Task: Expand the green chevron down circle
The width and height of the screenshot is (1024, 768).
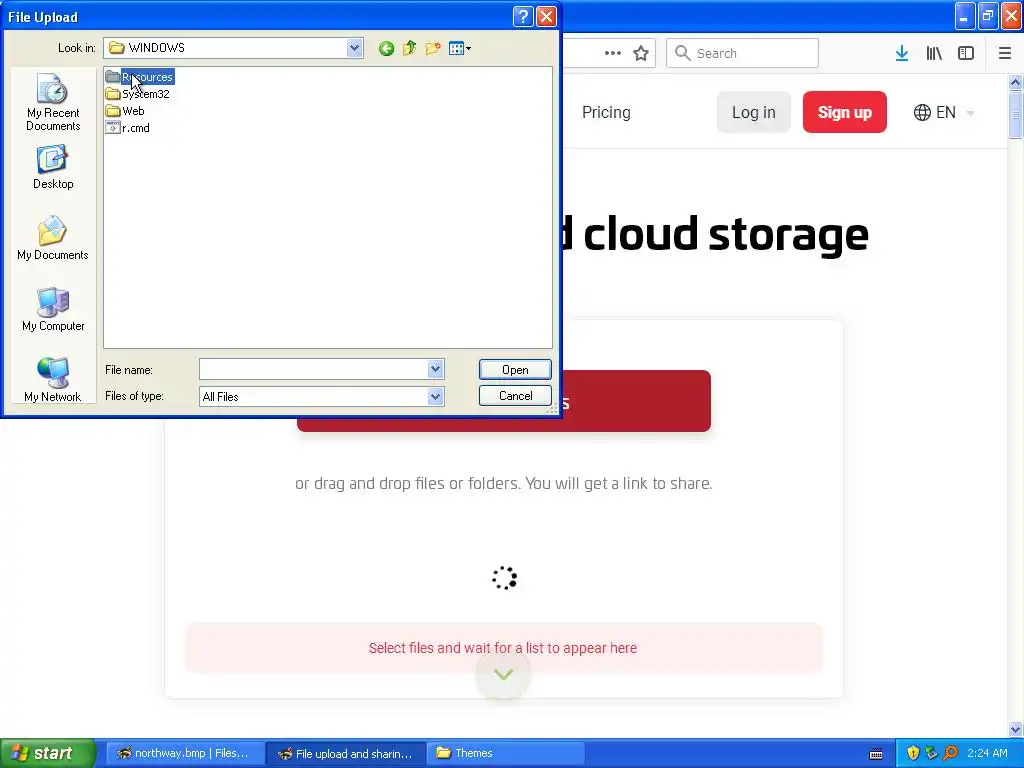Action: click(503, 674)
